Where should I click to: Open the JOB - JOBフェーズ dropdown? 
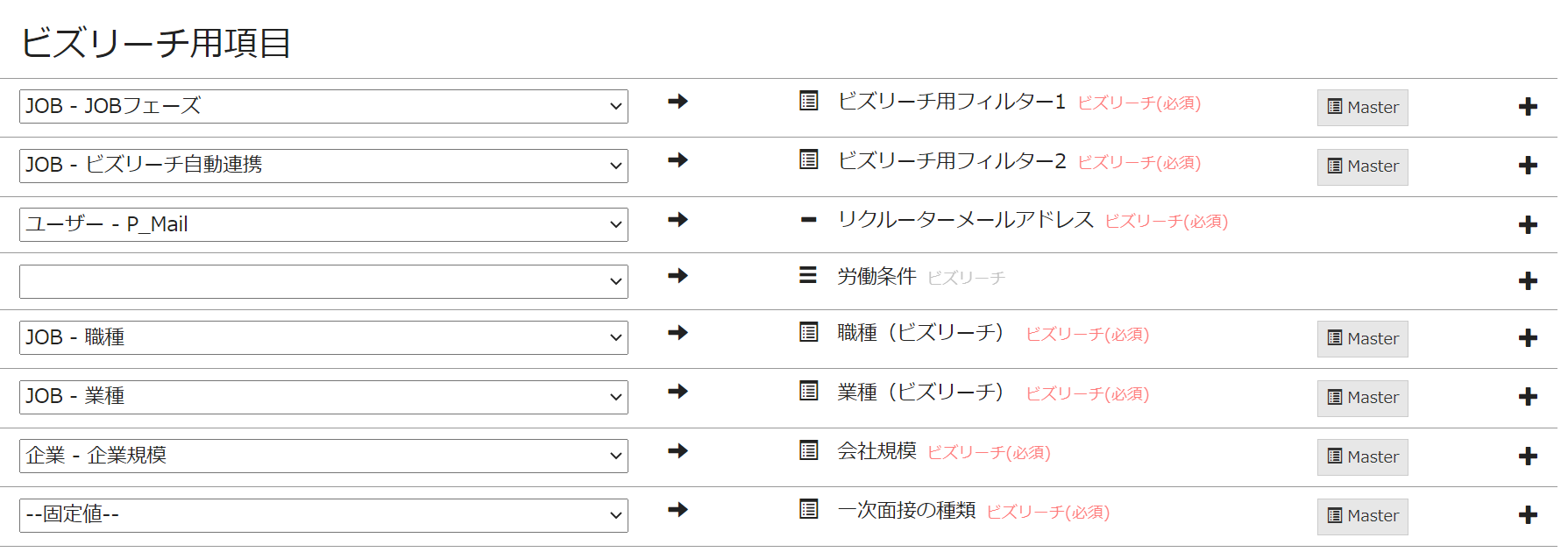(323, 106)
